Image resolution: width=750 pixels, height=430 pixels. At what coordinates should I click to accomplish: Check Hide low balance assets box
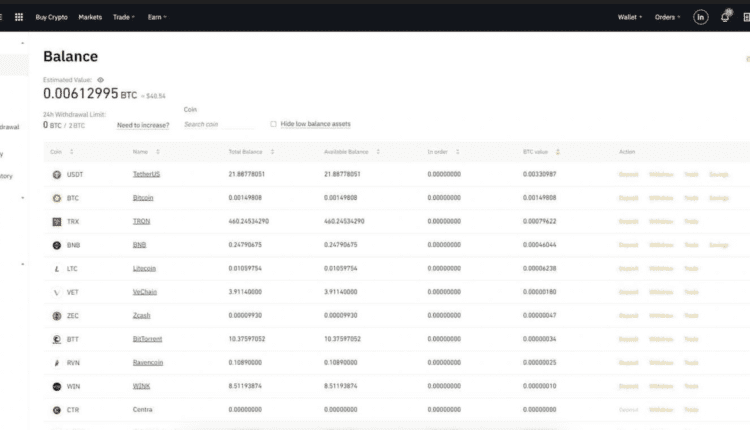pos(273,124)
